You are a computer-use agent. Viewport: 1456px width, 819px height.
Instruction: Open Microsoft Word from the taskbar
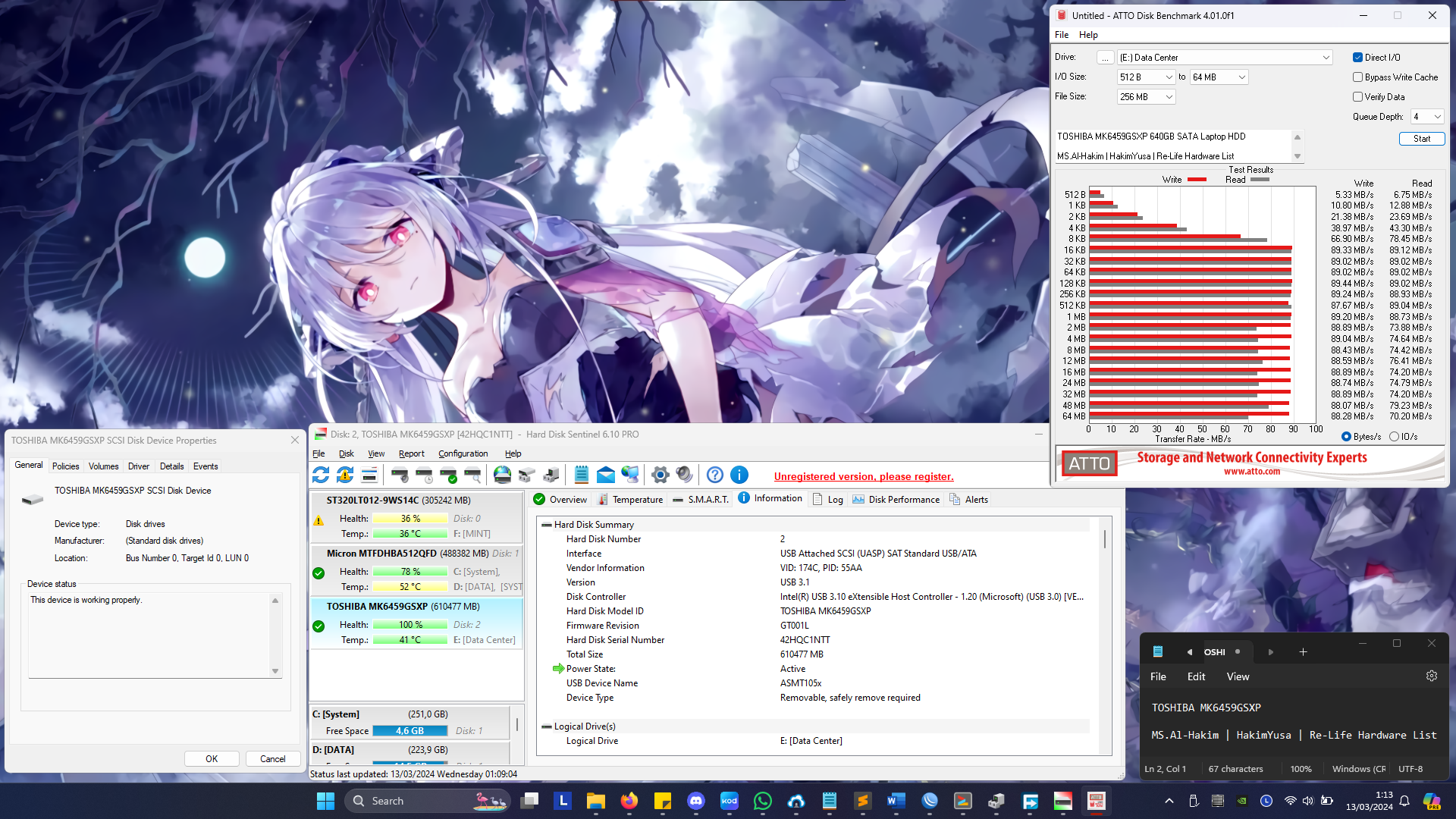click(896, 801)
